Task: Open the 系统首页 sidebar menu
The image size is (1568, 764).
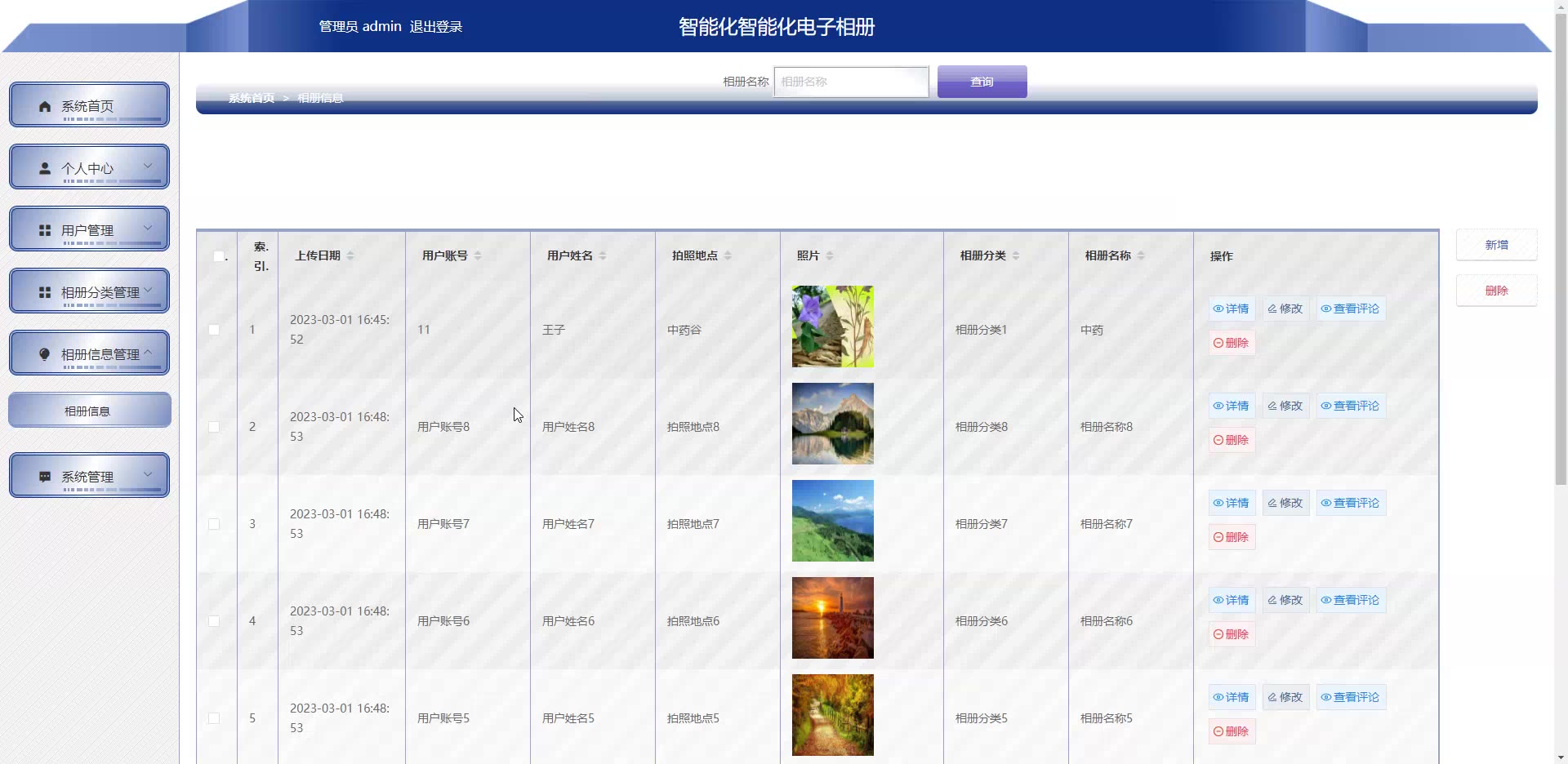Action: pyautogui.click(x=89, y=104)
